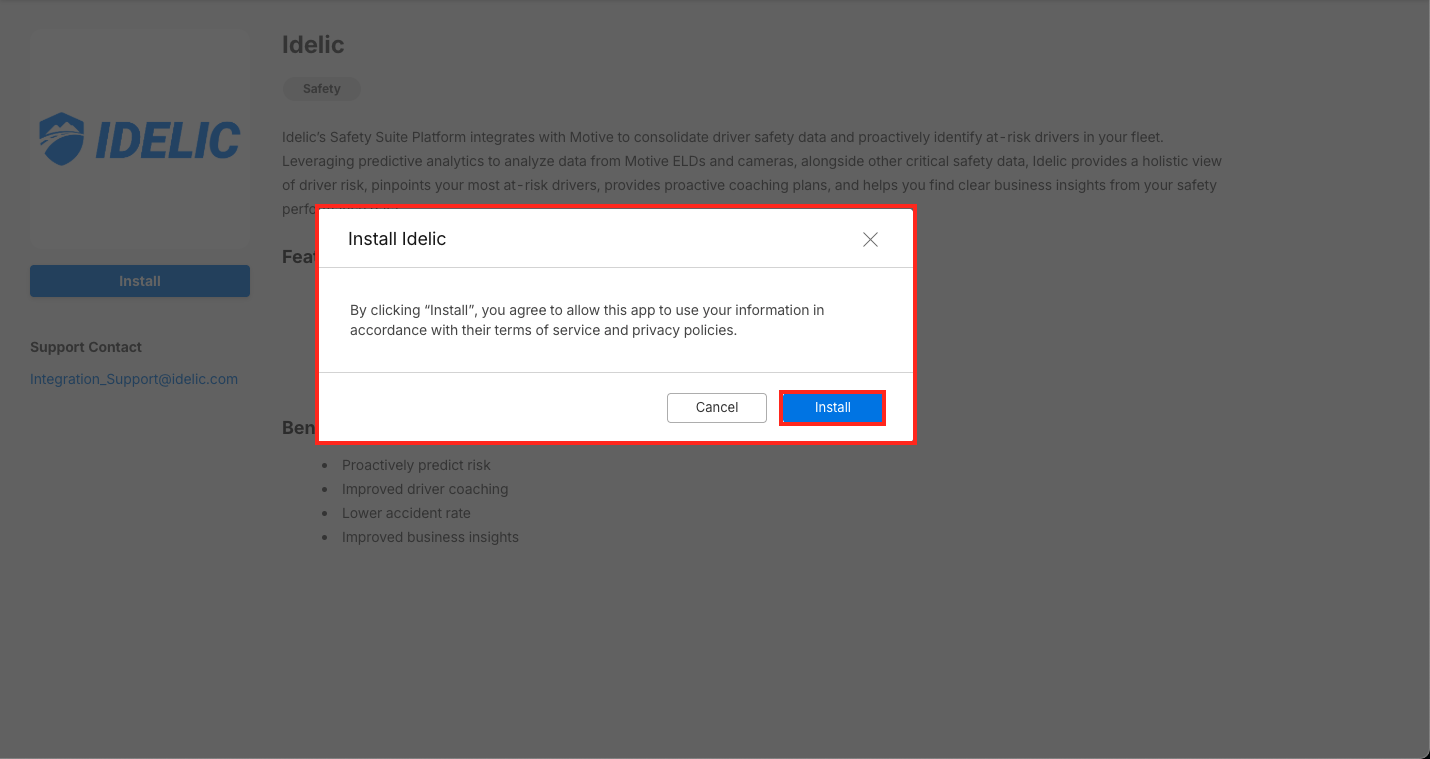Confirm with the blue Install button in the dialog

pos(832,408)
